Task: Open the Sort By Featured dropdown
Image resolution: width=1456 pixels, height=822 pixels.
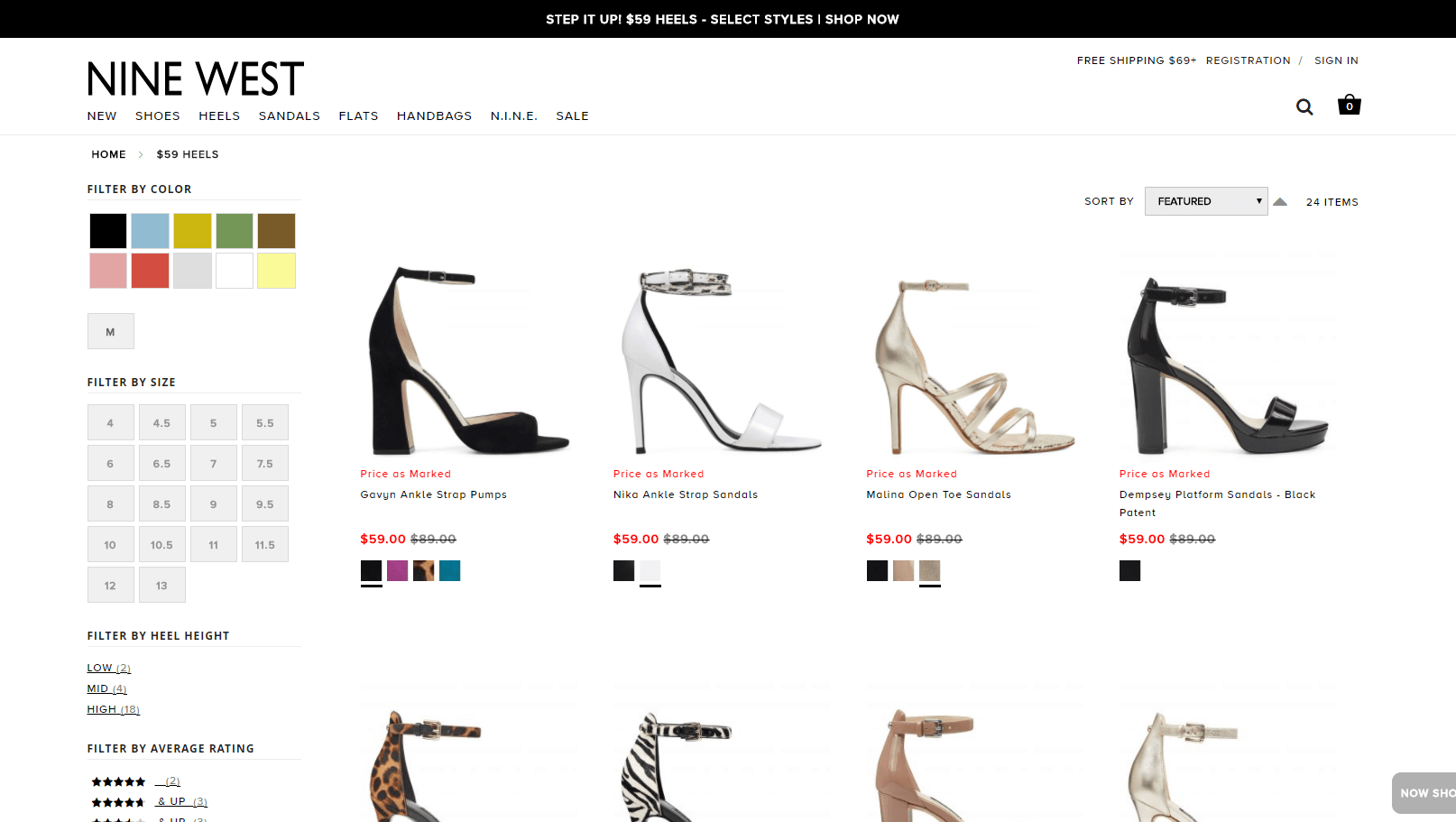Action: 1206,201
